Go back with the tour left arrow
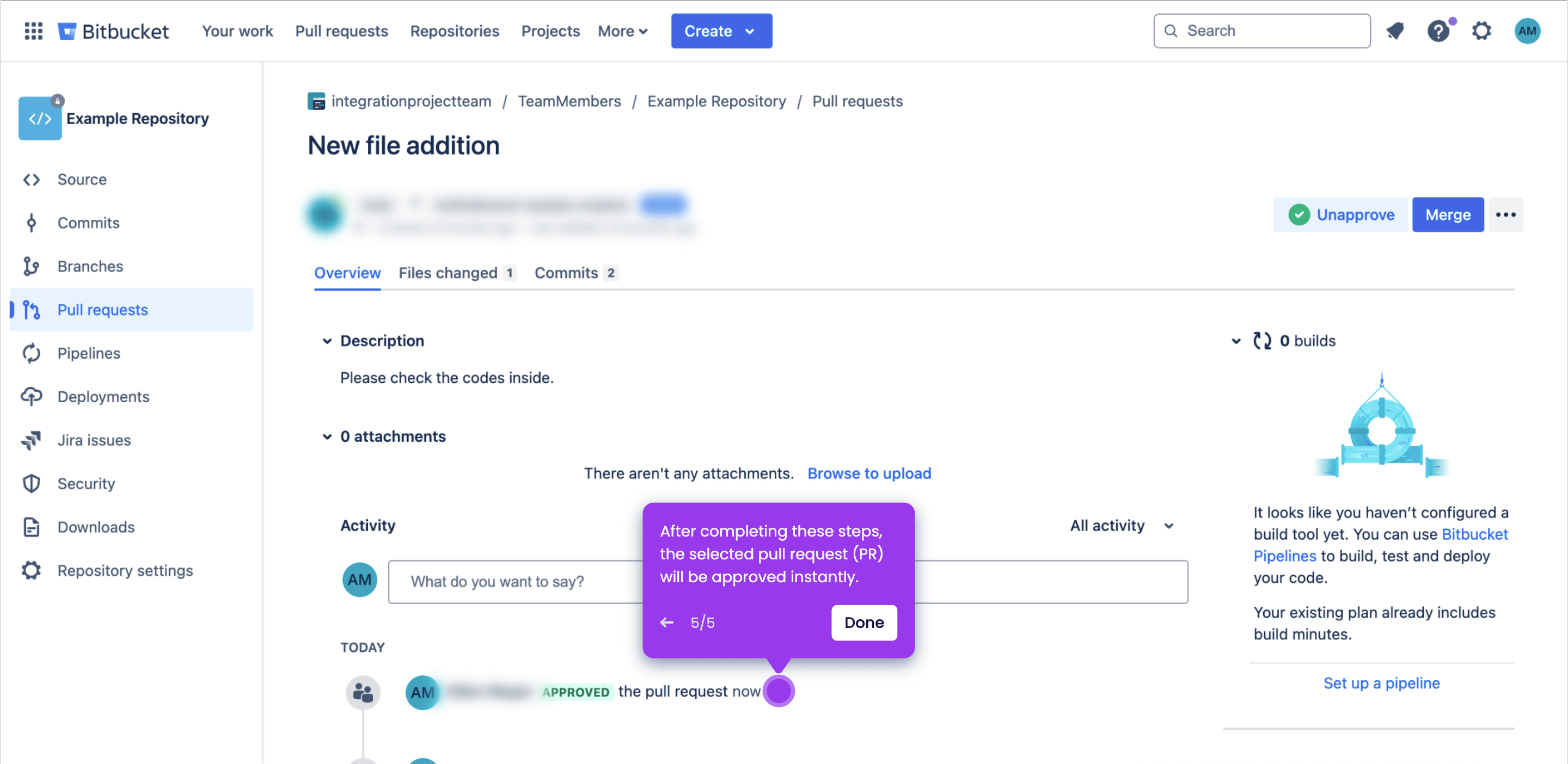 [667, 623]
